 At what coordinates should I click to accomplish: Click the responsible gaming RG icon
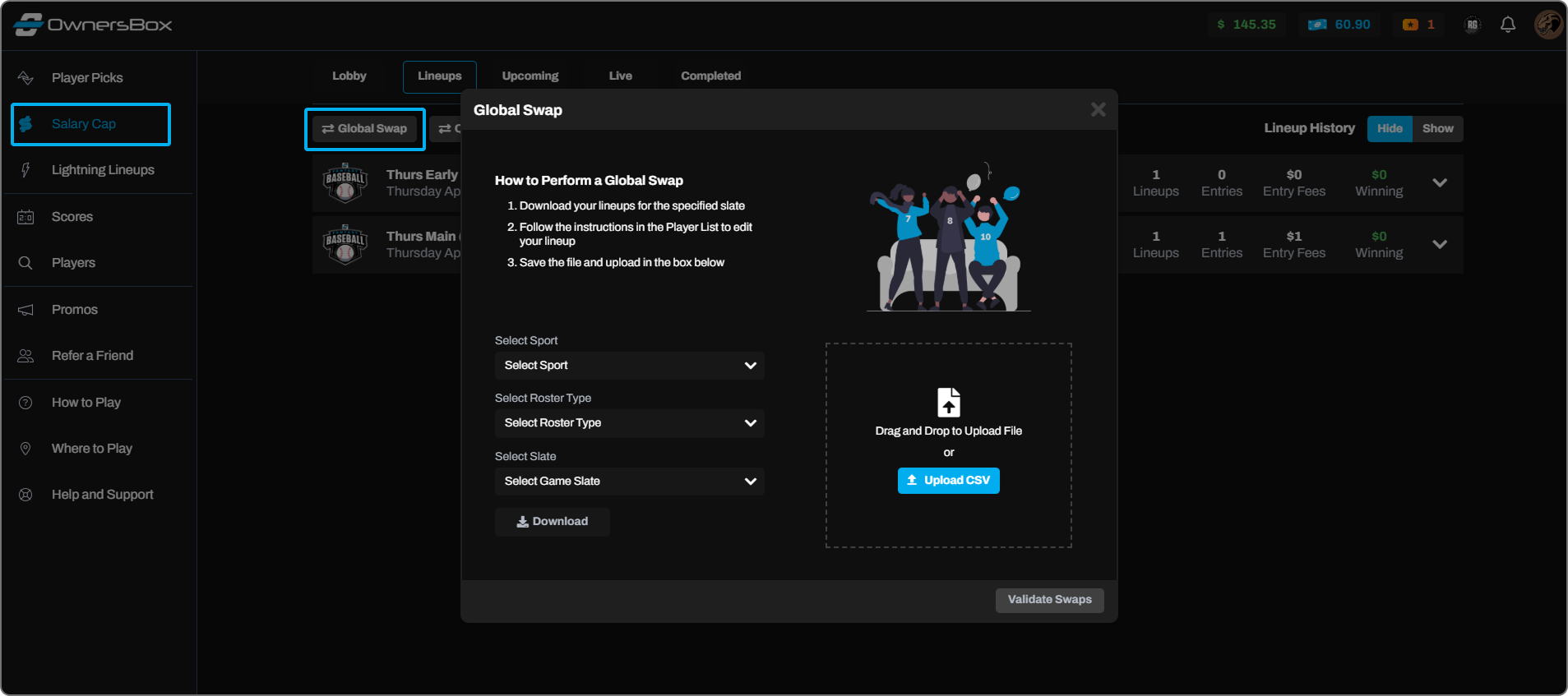point(1472,25)
